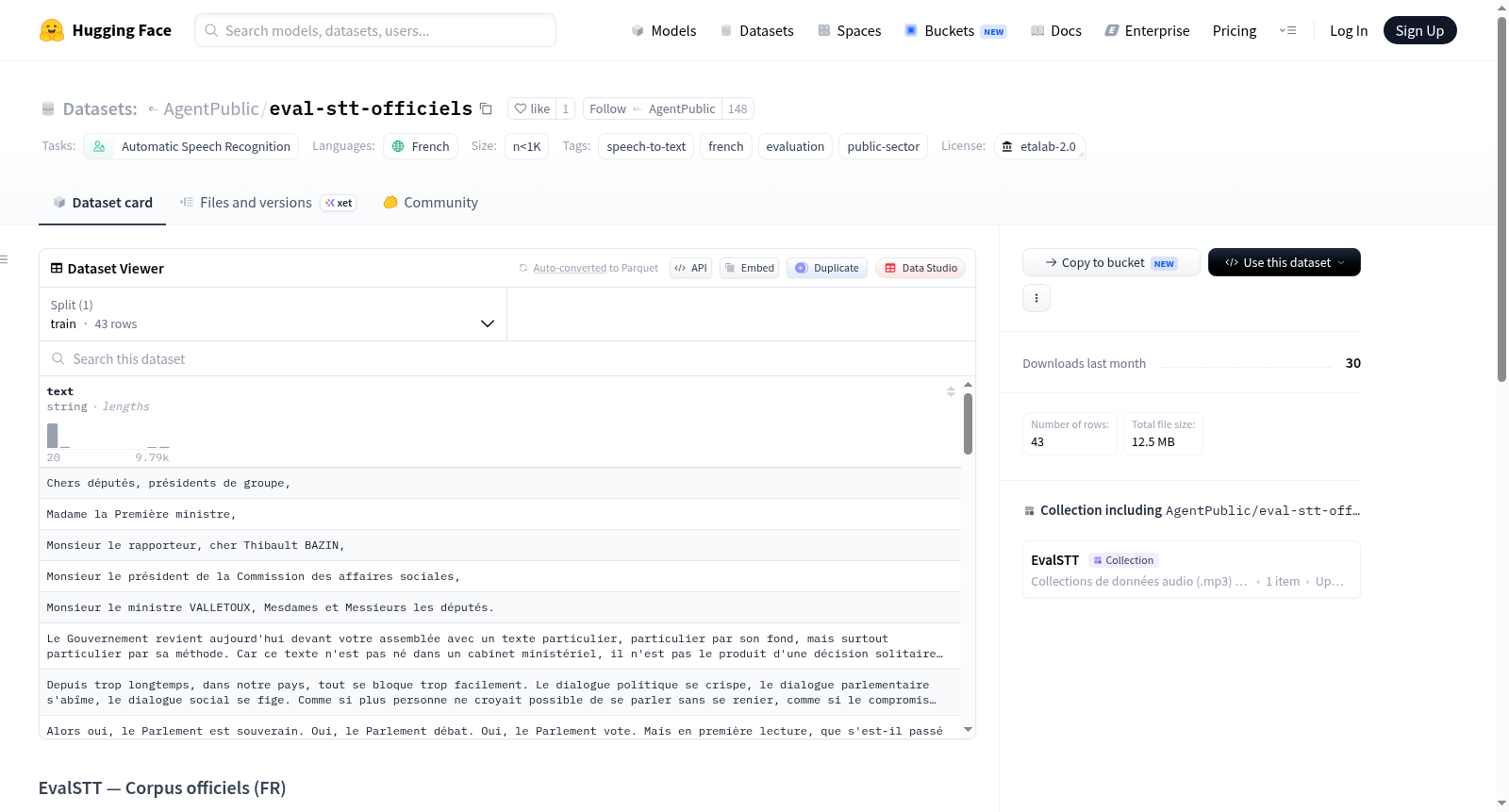
Task: Click the French language tag
Action: 421,146
